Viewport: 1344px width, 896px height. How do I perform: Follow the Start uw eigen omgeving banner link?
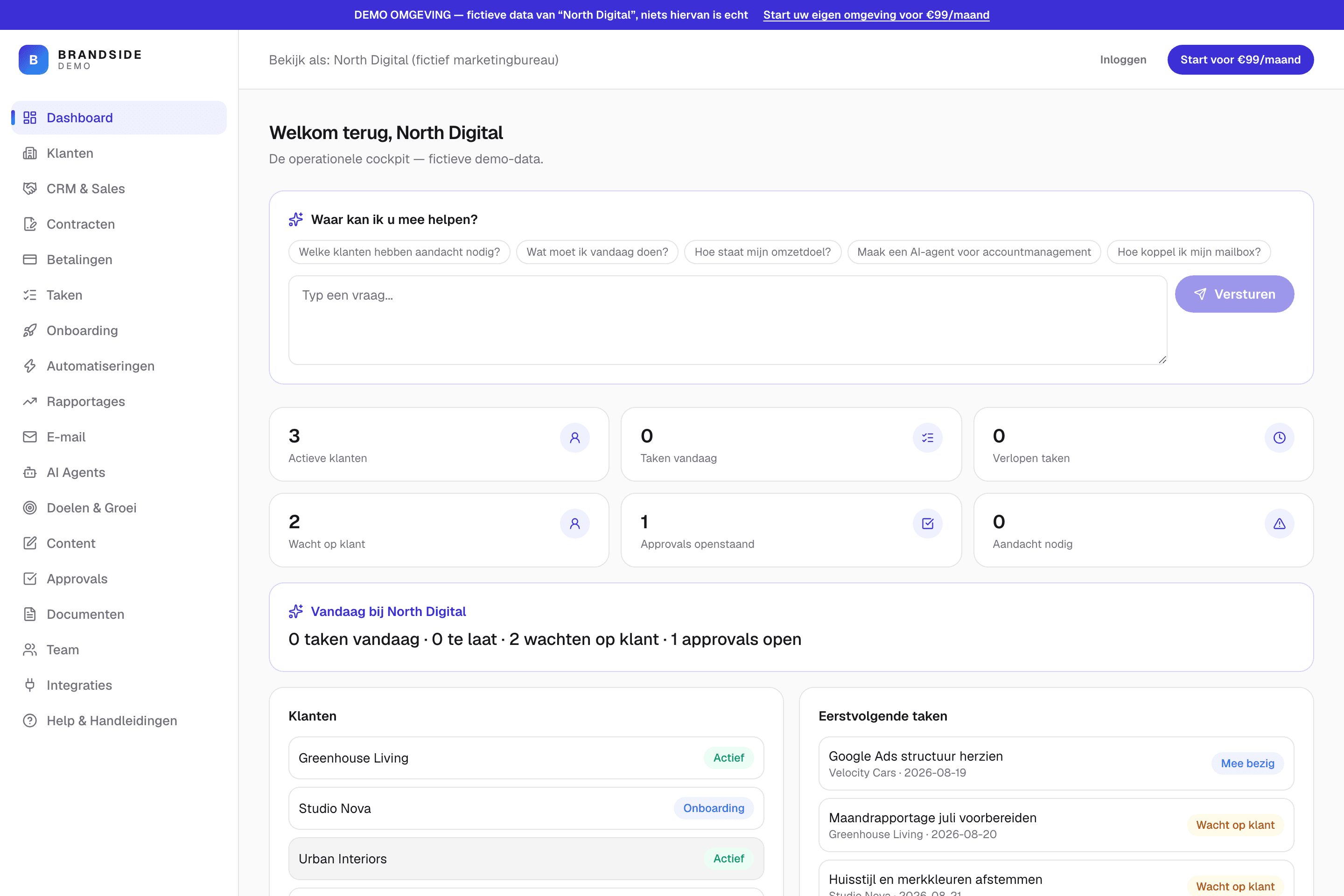coord(876,15)
